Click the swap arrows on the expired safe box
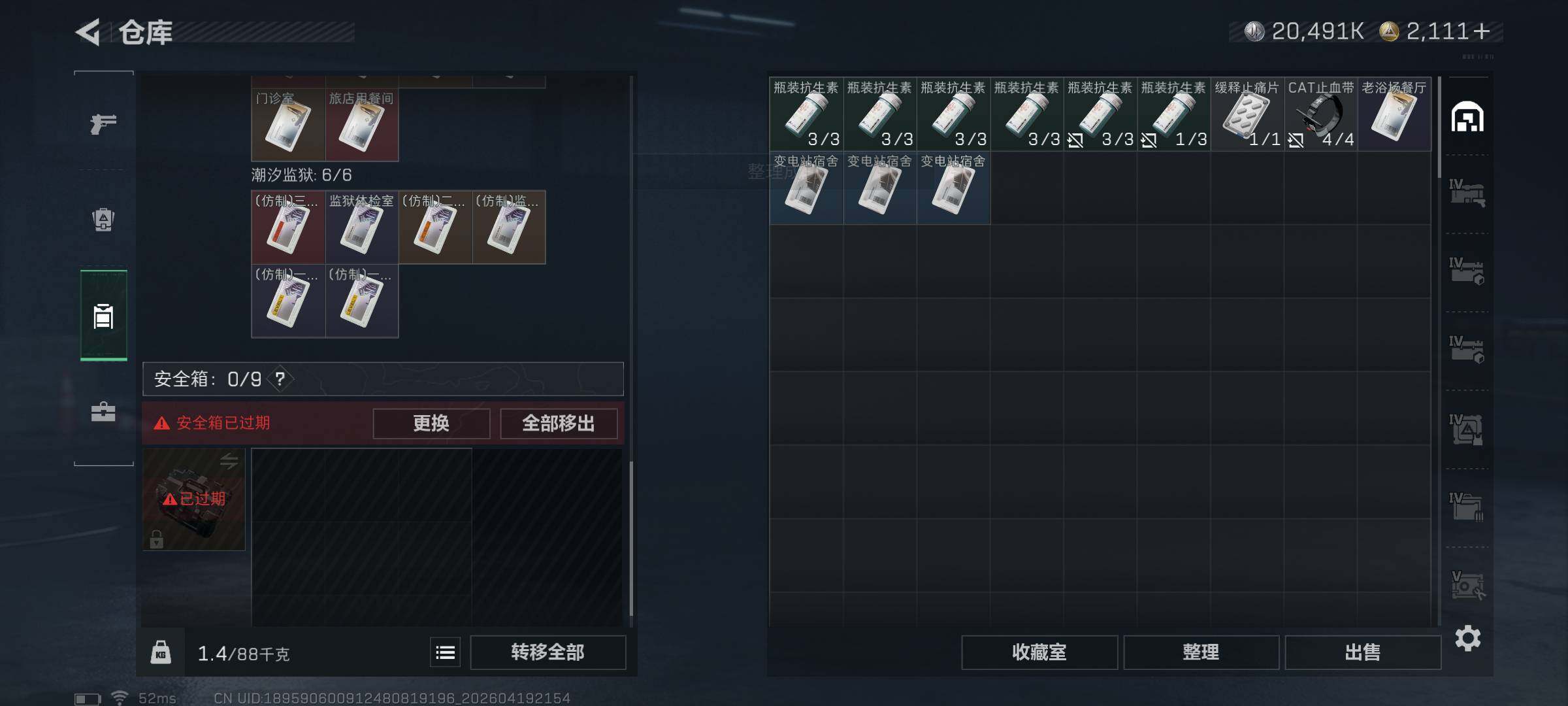 click(229, 461)
